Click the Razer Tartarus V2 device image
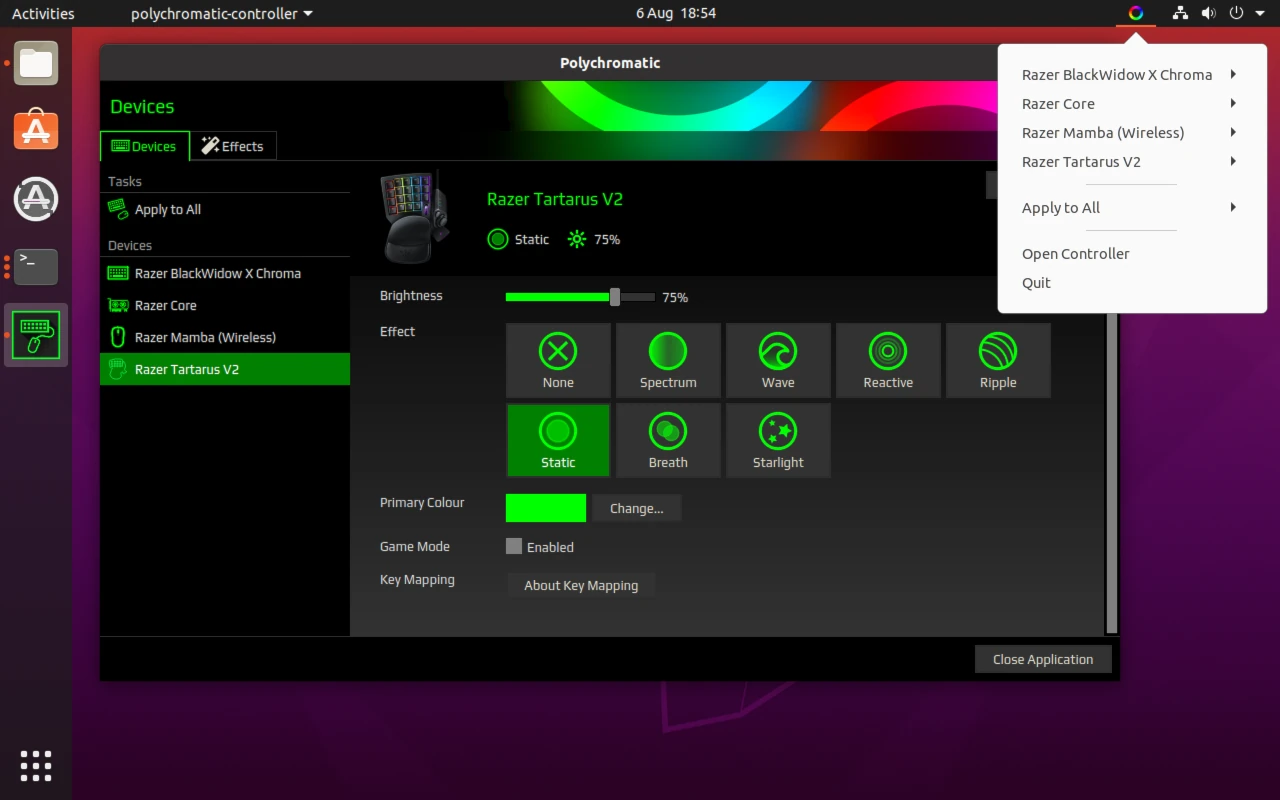 pos(415,218)
